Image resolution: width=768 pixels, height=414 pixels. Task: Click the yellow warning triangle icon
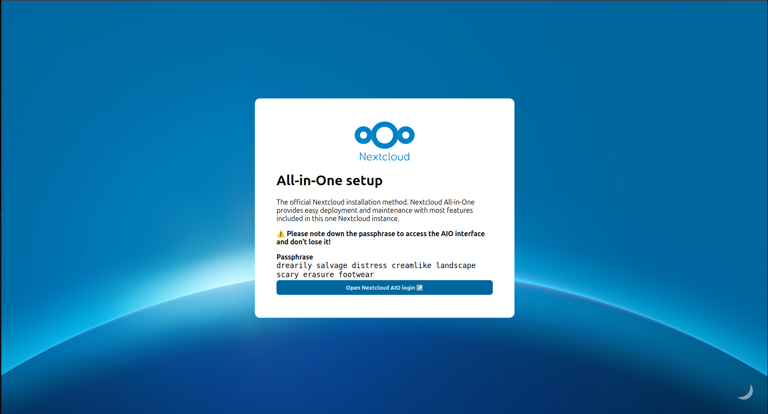pos(281,234)
